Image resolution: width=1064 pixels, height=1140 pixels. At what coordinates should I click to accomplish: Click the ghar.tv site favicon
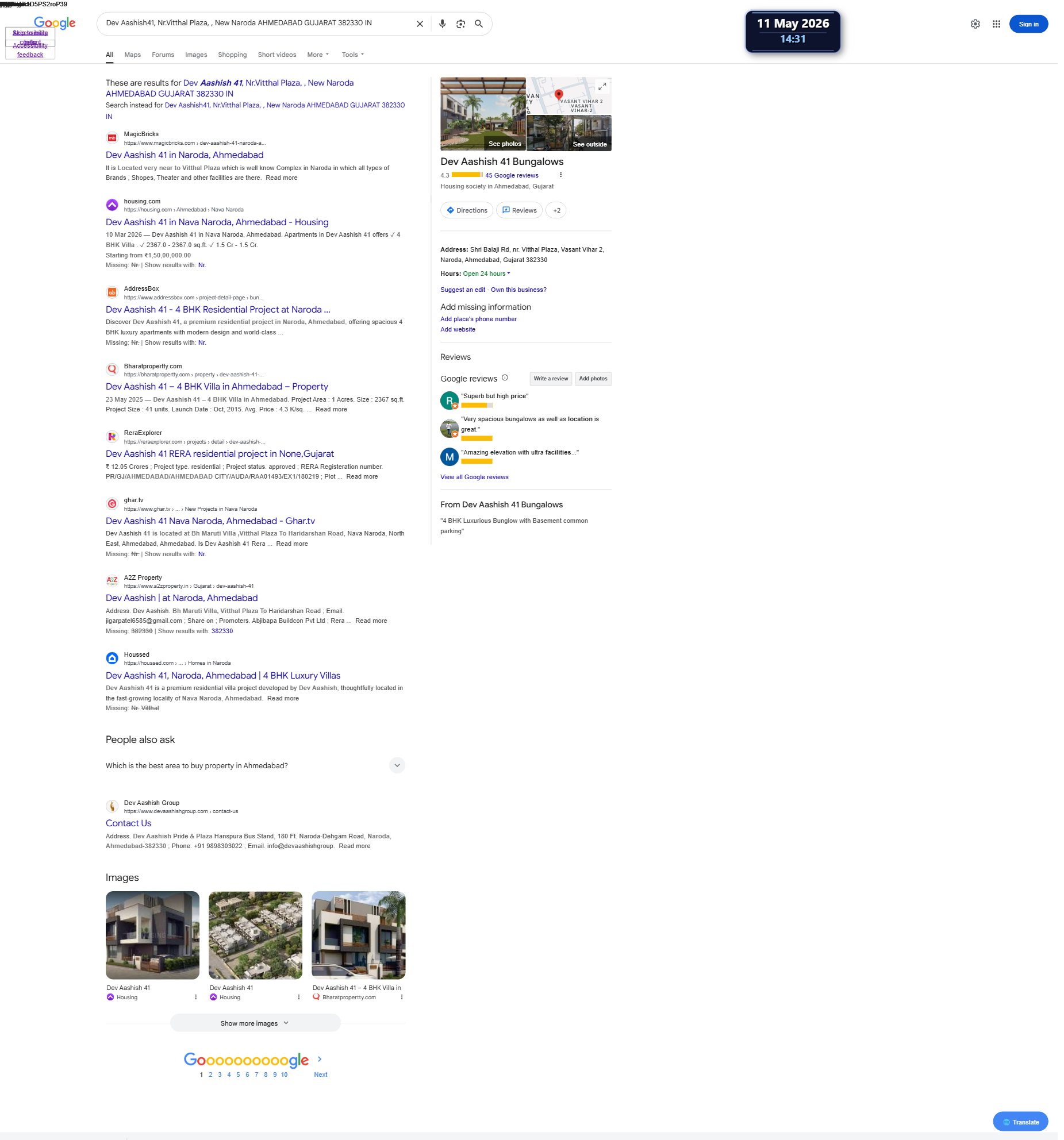[112, 504]
